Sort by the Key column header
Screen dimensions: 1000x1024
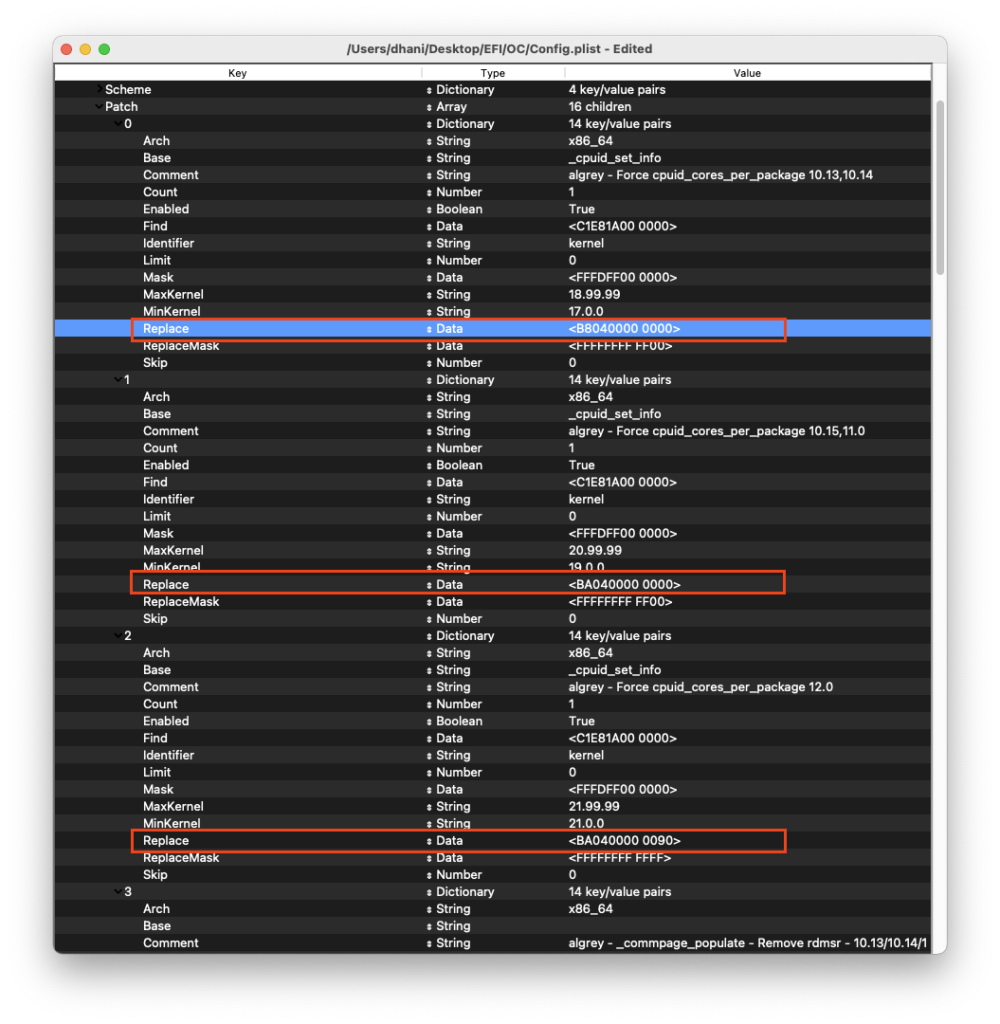click(238, 73)
